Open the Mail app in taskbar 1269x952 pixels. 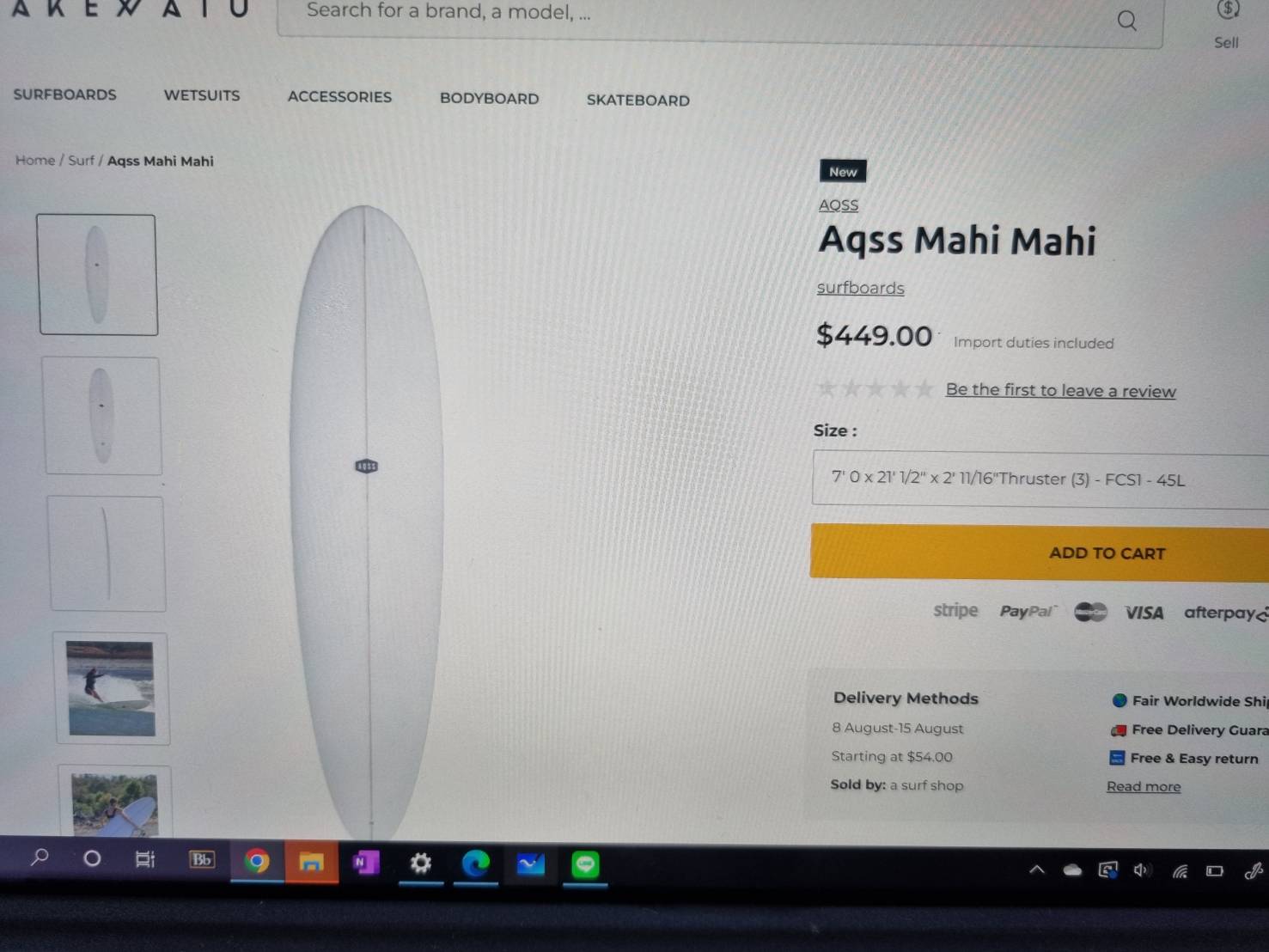(x=530, y=864)
